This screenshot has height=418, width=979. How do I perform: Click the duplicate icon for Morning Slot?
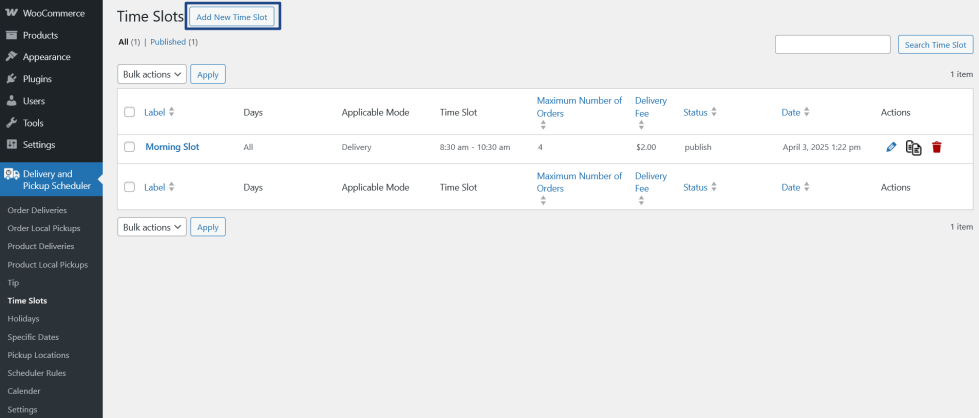point(913,147)
